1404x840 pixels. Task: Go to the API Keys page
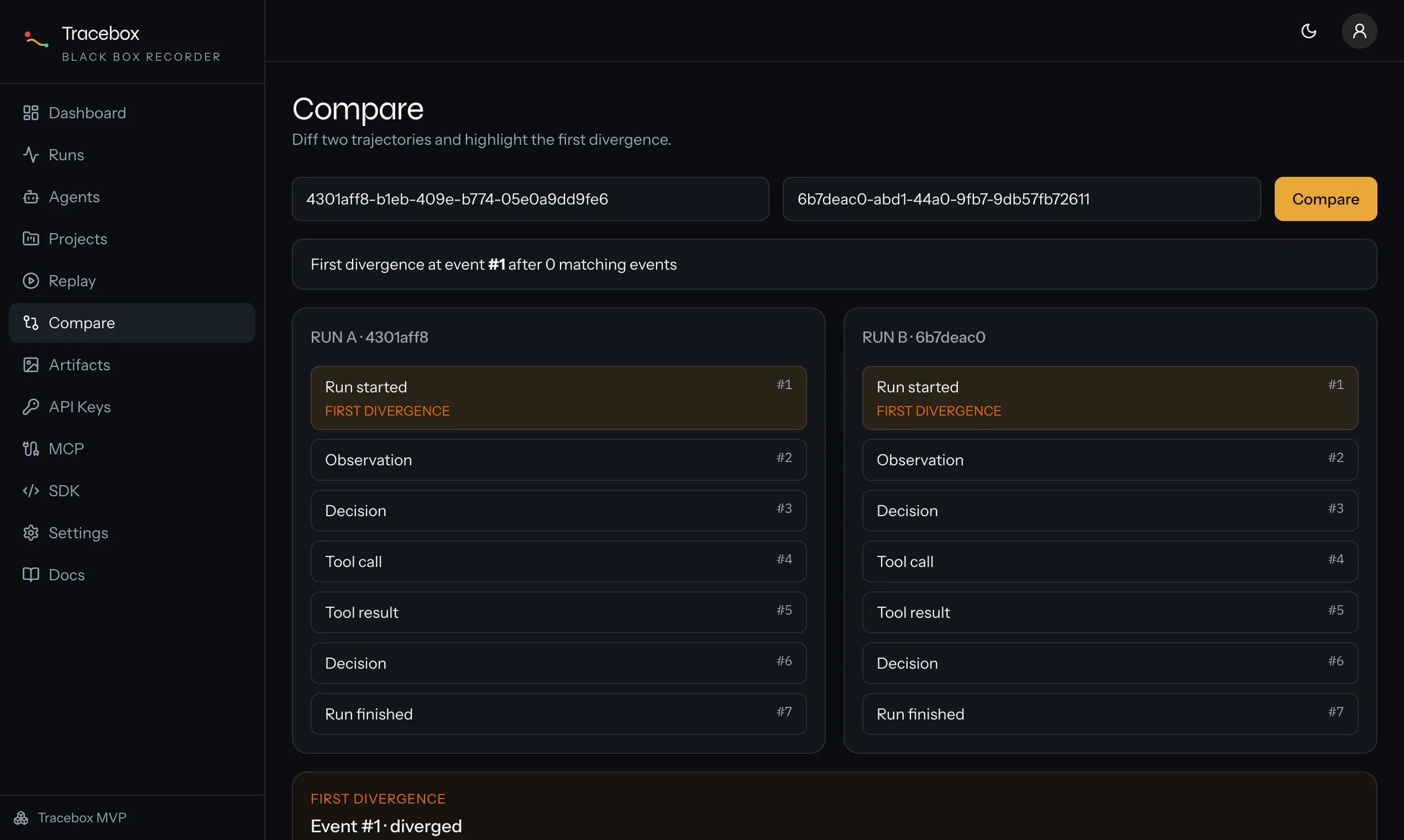coord(132,406)
